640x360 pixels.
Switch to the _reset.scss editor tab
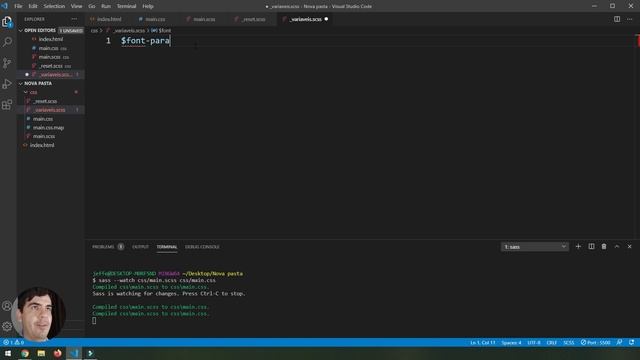(x=253, y=19)
